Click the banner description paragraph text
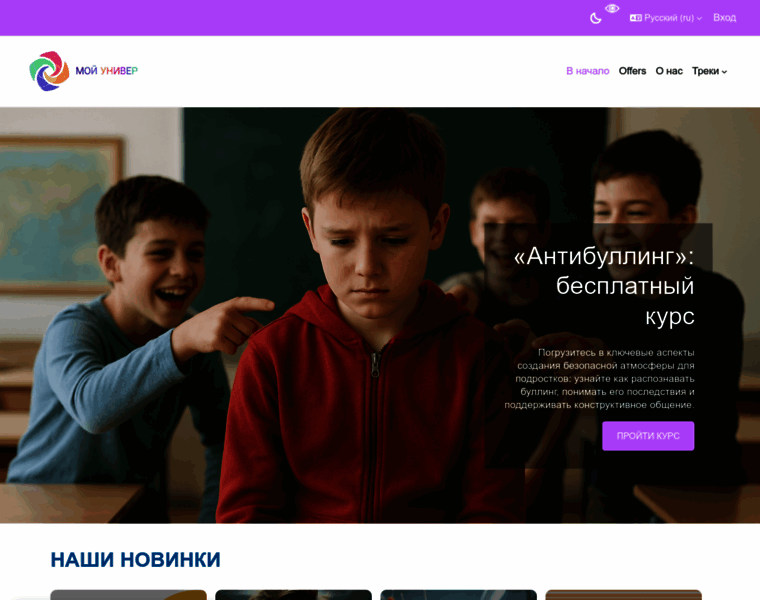The image size is (760, 600). coord(600,379)
